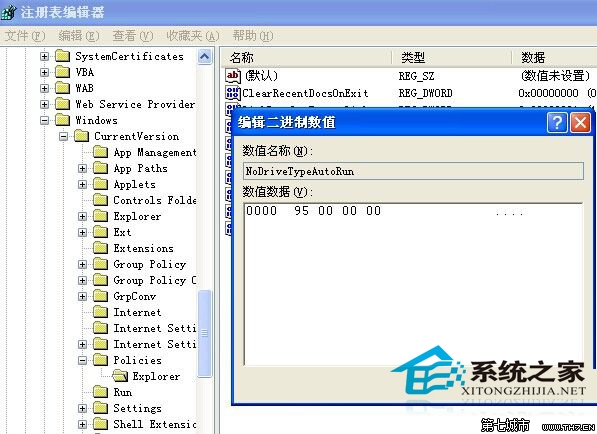Expand the WAB tree node
This screenshot has height=434, width=597.
[45, 88]
